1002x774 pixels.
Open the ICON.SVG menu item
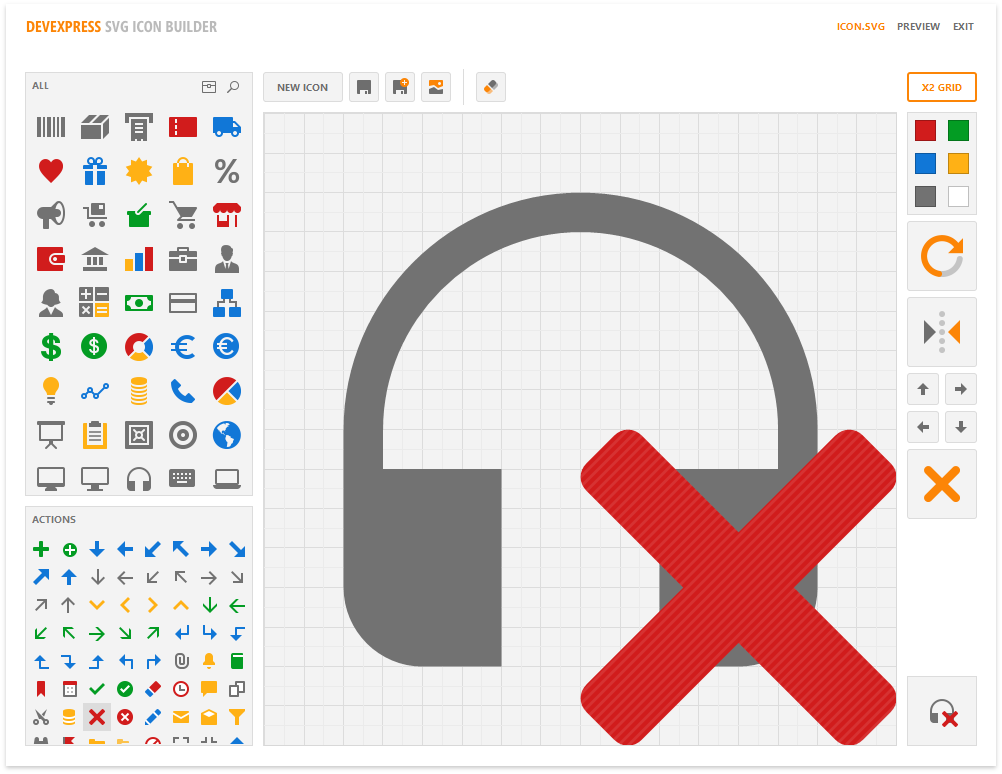click(861, 27)
